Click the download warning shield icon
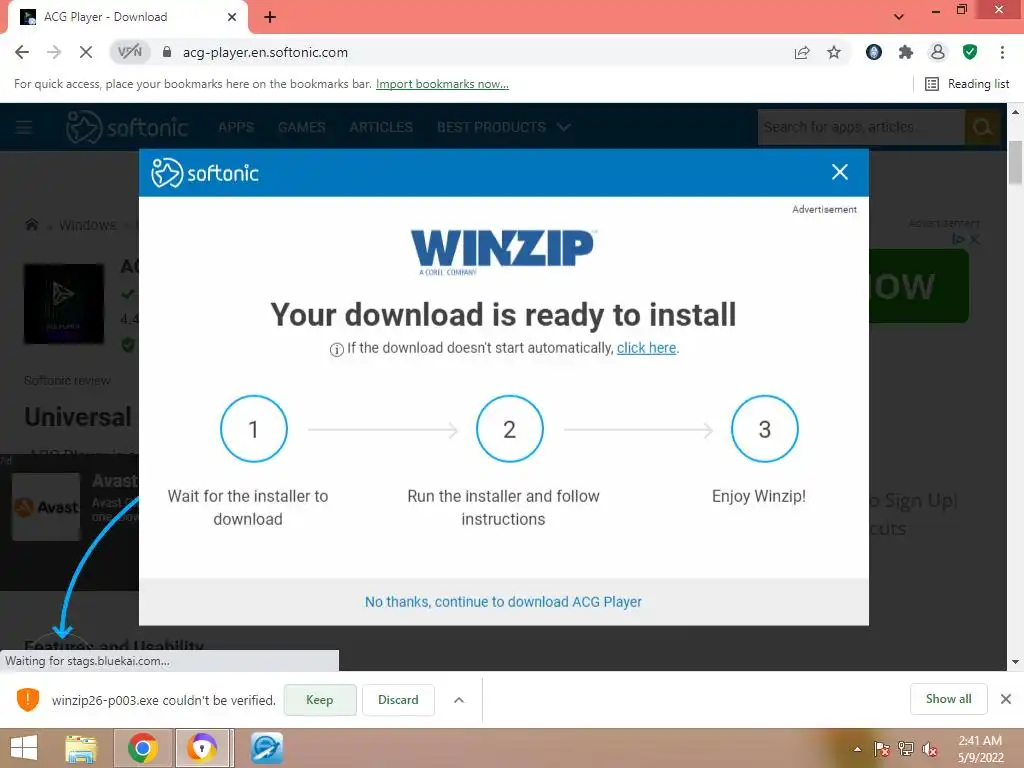The image size is (1024, 768). [28, 699]
